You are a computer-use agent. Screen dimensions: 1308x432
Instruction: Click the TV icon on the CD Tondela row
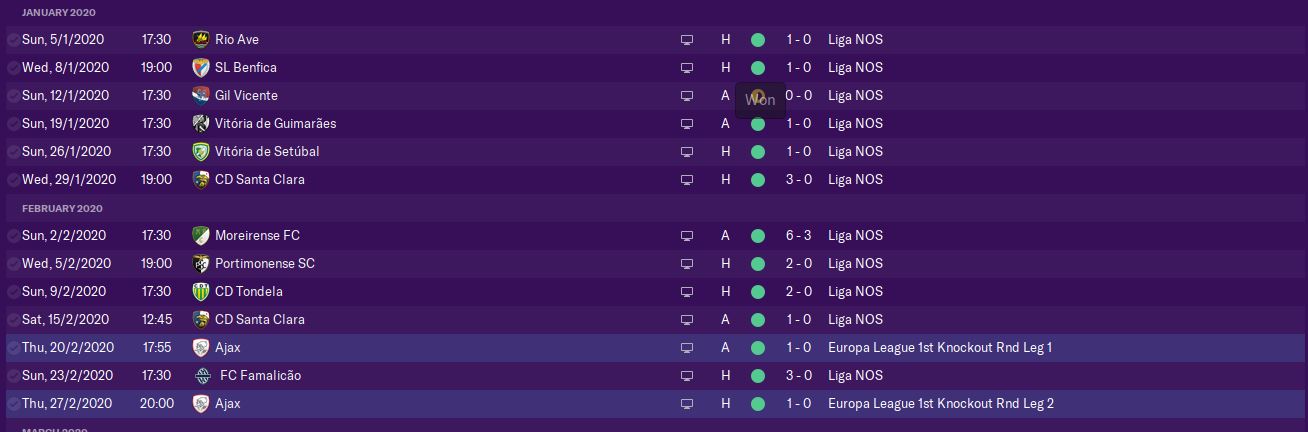[686, 292]
